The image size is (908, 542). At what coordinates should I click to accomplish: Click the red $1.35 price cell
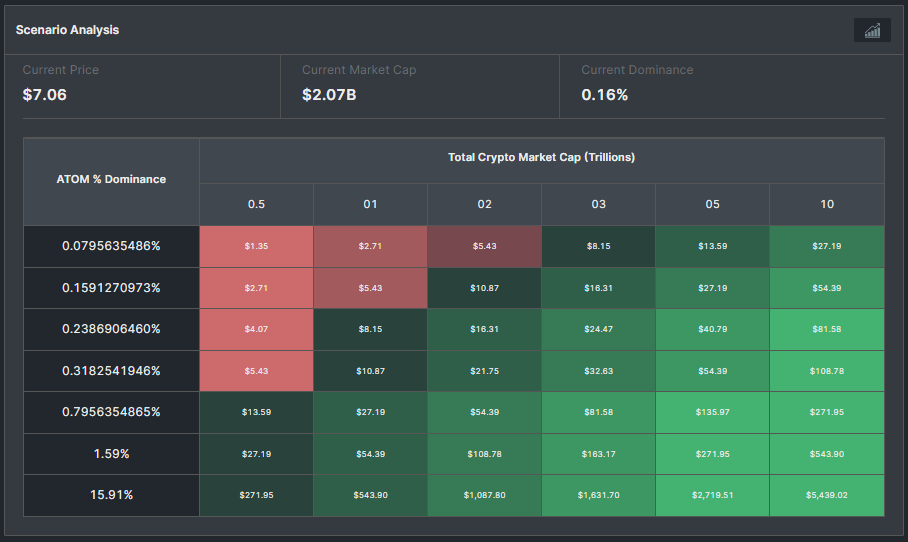click(x=256, y=246)
